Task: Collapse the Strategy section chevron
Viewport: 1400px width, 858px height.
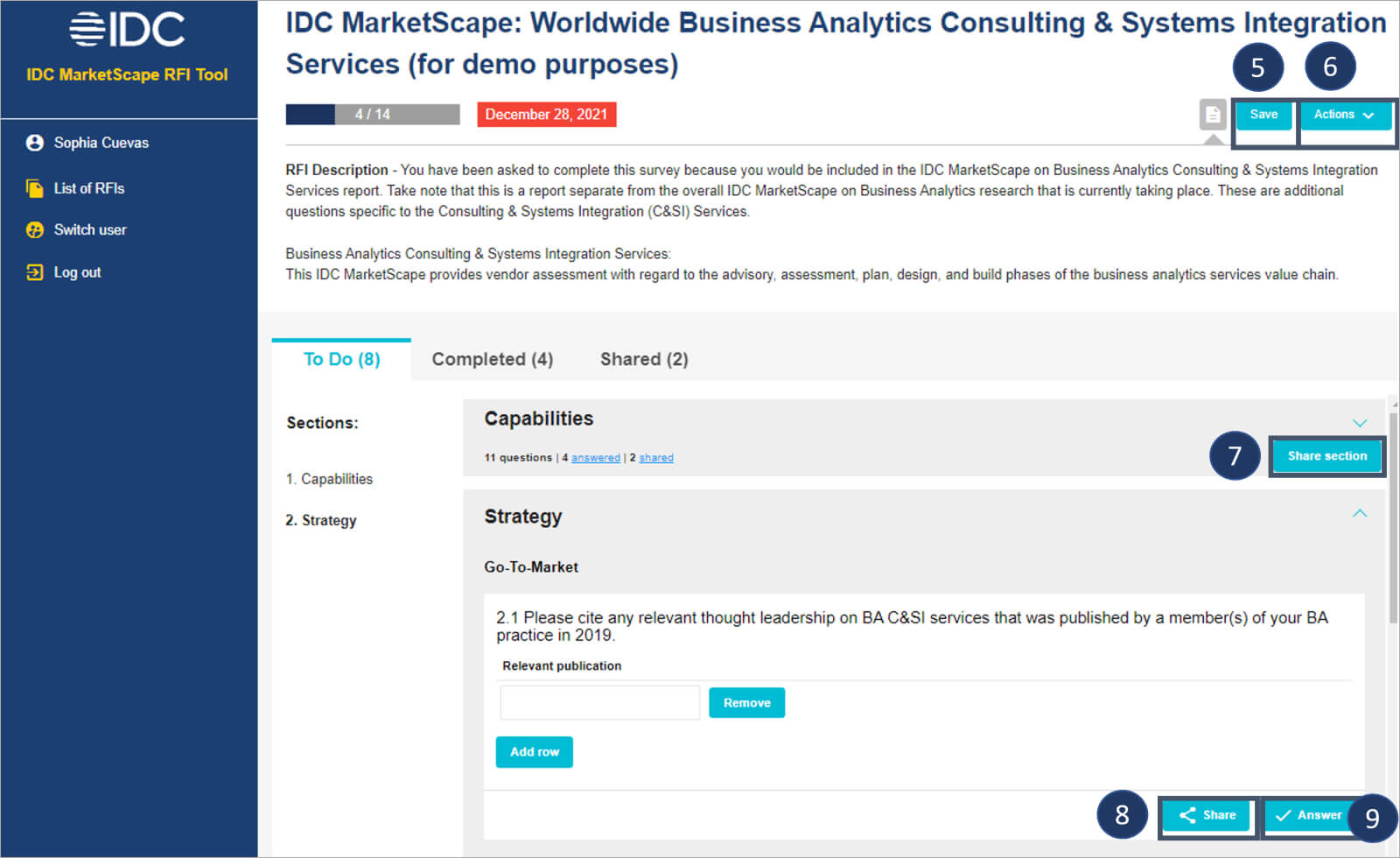Action: pos(1360,513)
